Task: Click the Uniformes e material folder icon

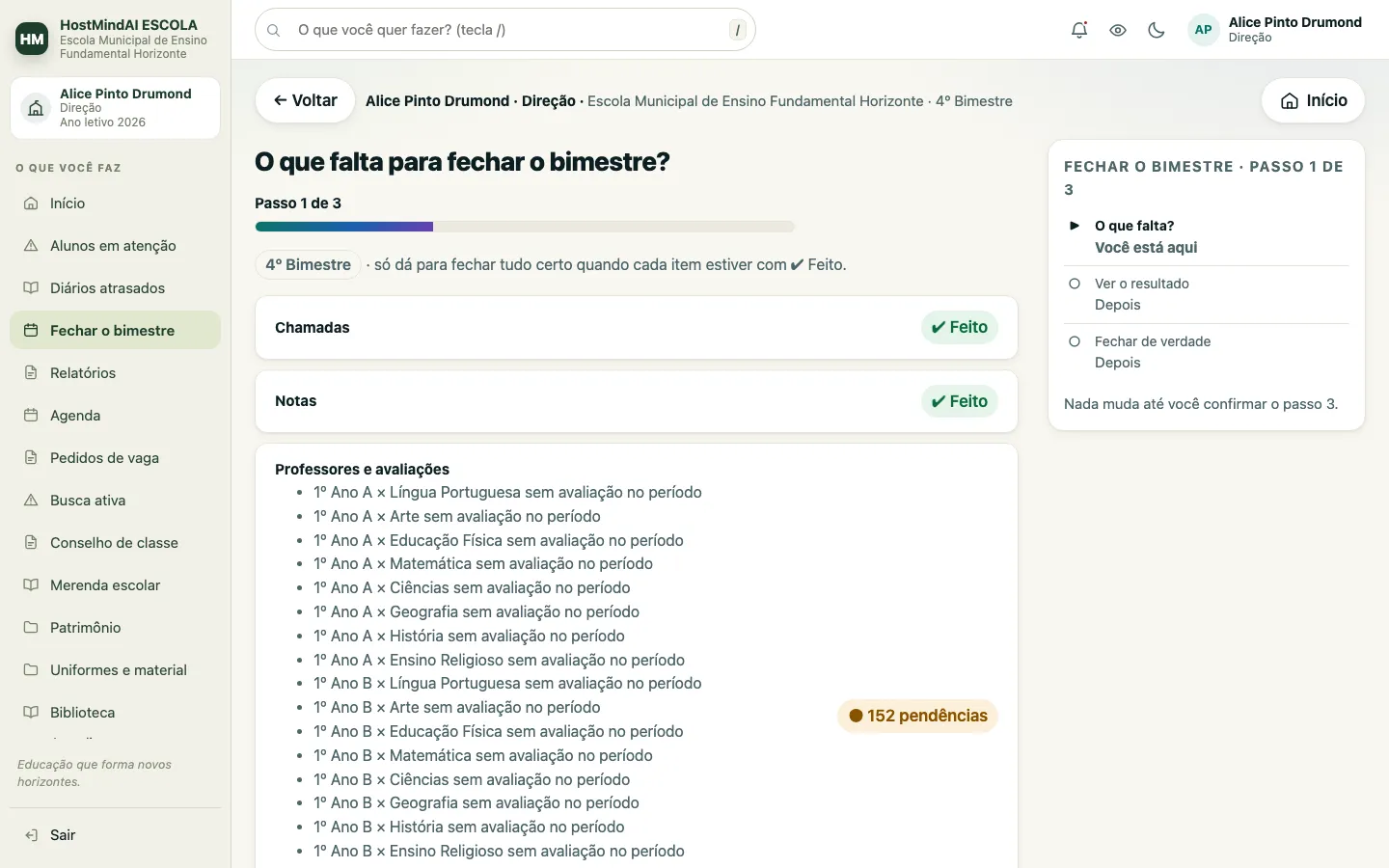Action: coord(31,670)
